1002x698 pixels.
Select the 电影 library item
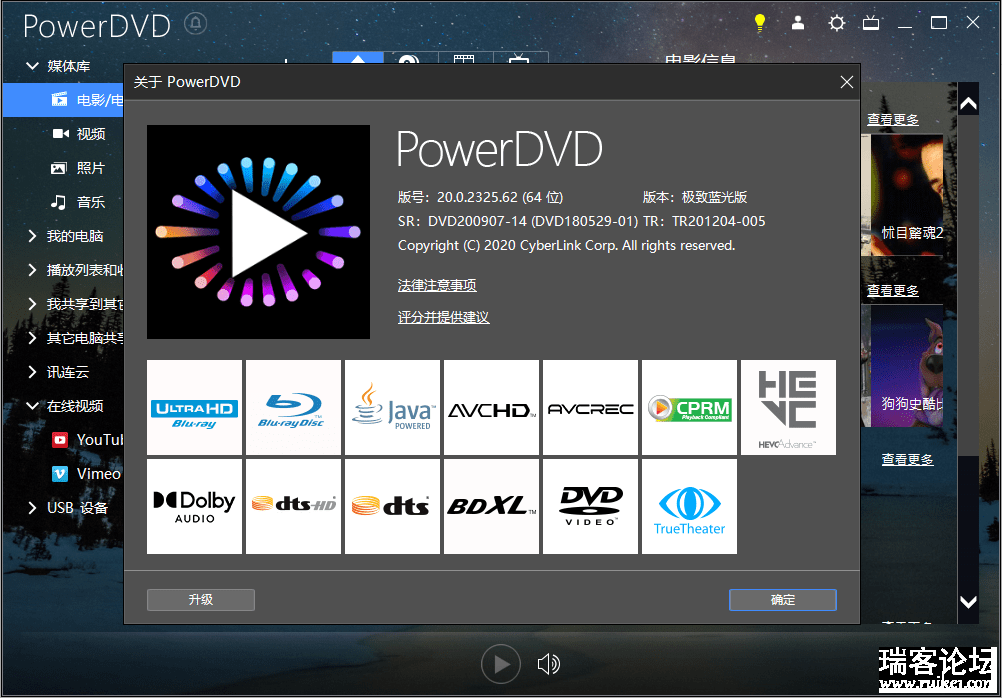tap(64, 100)
